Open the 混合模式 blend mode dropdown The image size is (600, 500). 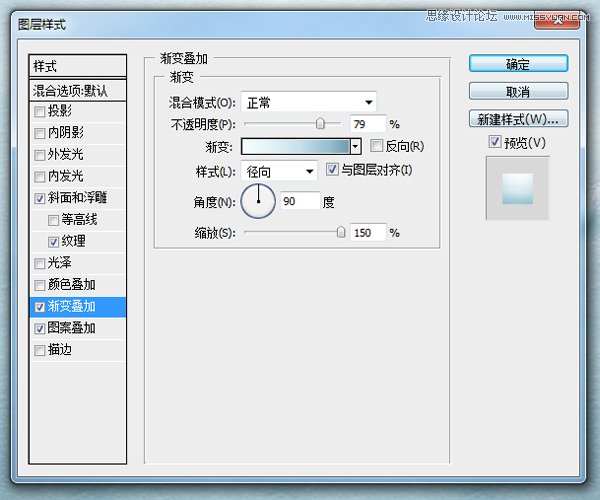[308, 102]
